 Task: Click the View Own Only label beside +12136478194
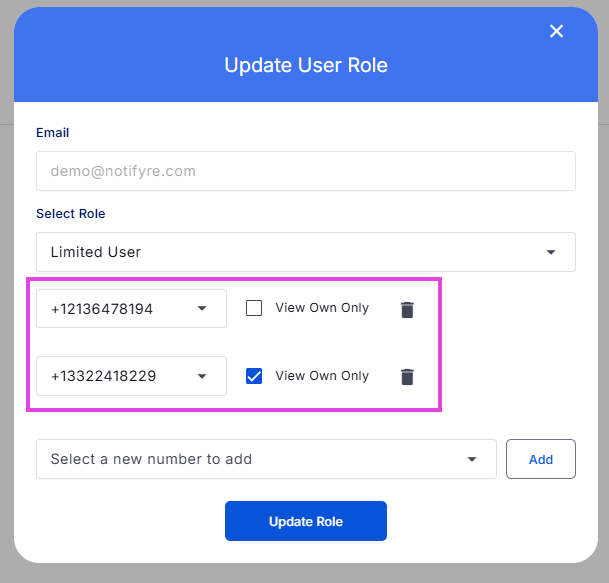tap(322, 308)
